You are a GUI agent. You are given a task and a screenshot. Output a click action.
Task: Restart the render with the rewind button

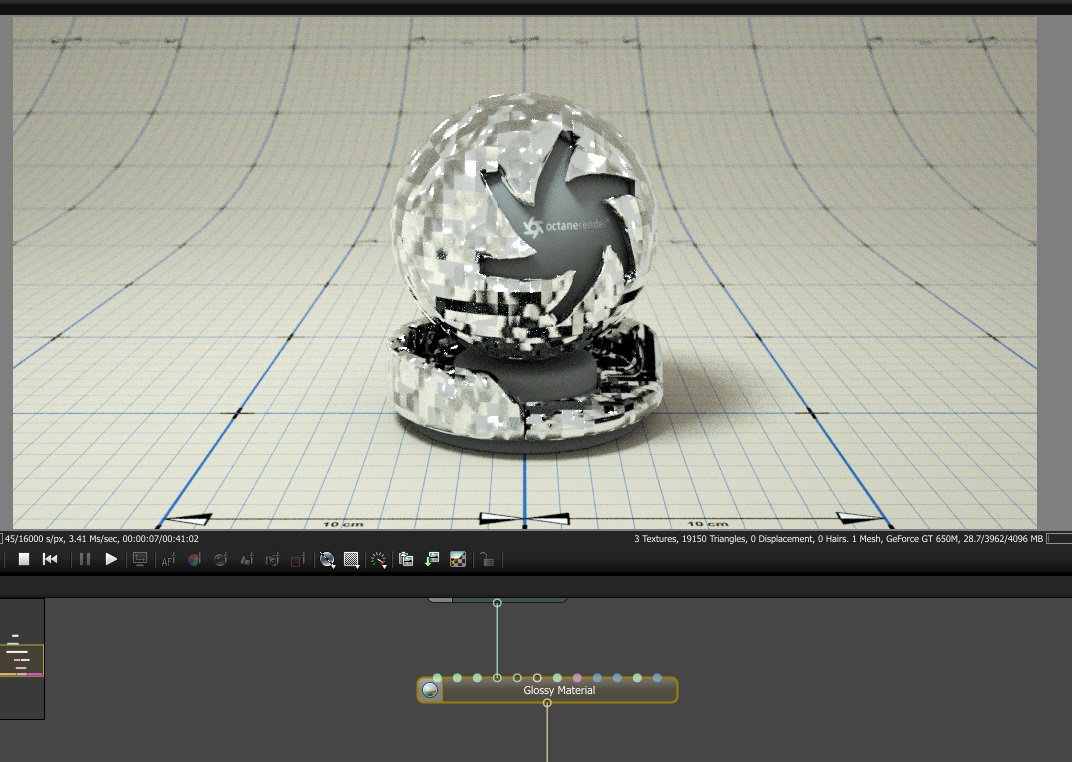(x=50, y=559)
